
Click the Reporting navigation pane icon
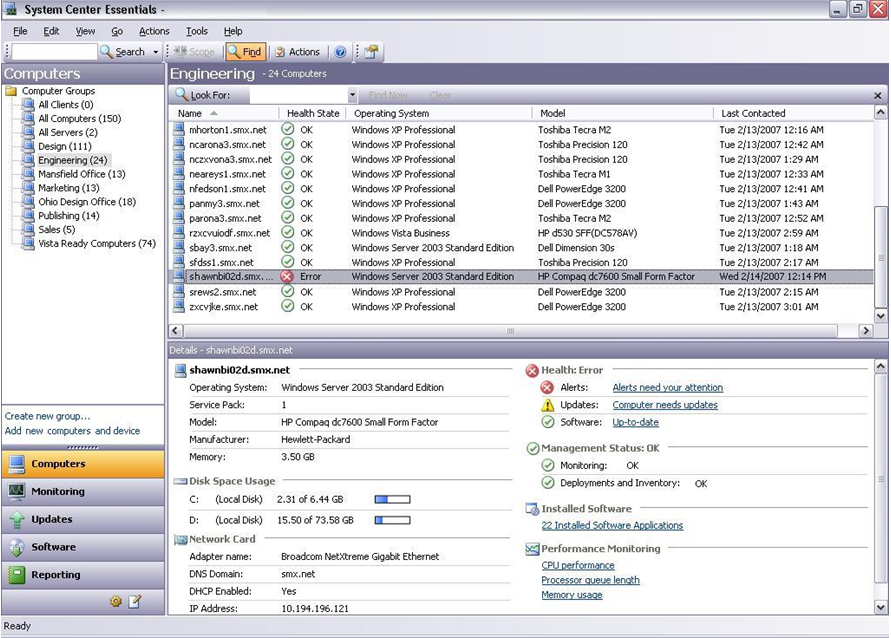tap(16, 575)
